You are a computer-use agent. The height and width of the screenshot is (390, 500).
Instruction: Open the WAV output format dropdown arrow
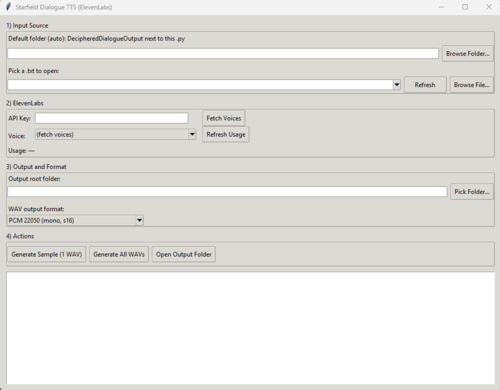pos(139,220)
